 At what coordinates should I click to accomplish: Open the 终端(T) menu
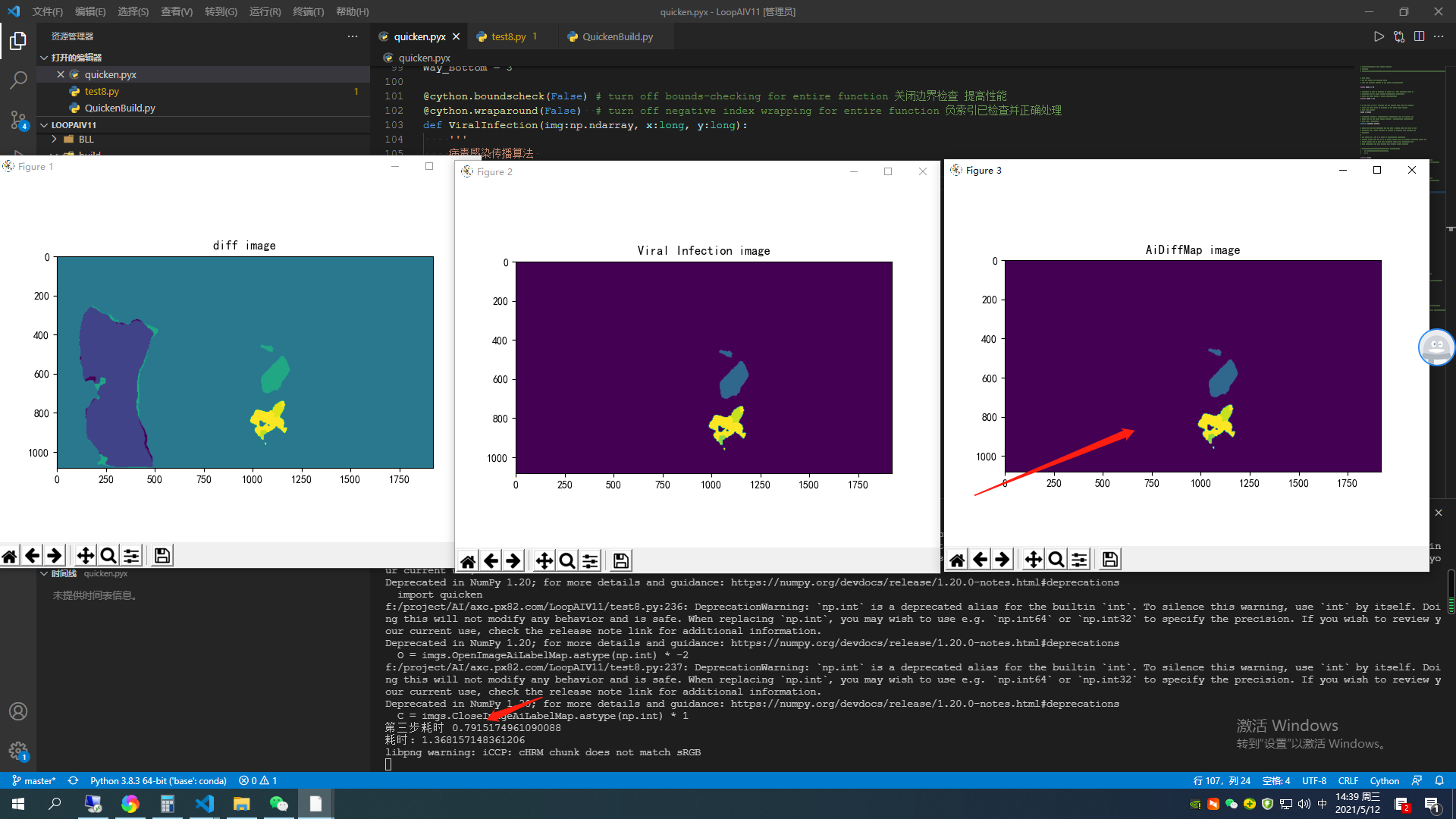pyautogui.click(x=308, y=11)
